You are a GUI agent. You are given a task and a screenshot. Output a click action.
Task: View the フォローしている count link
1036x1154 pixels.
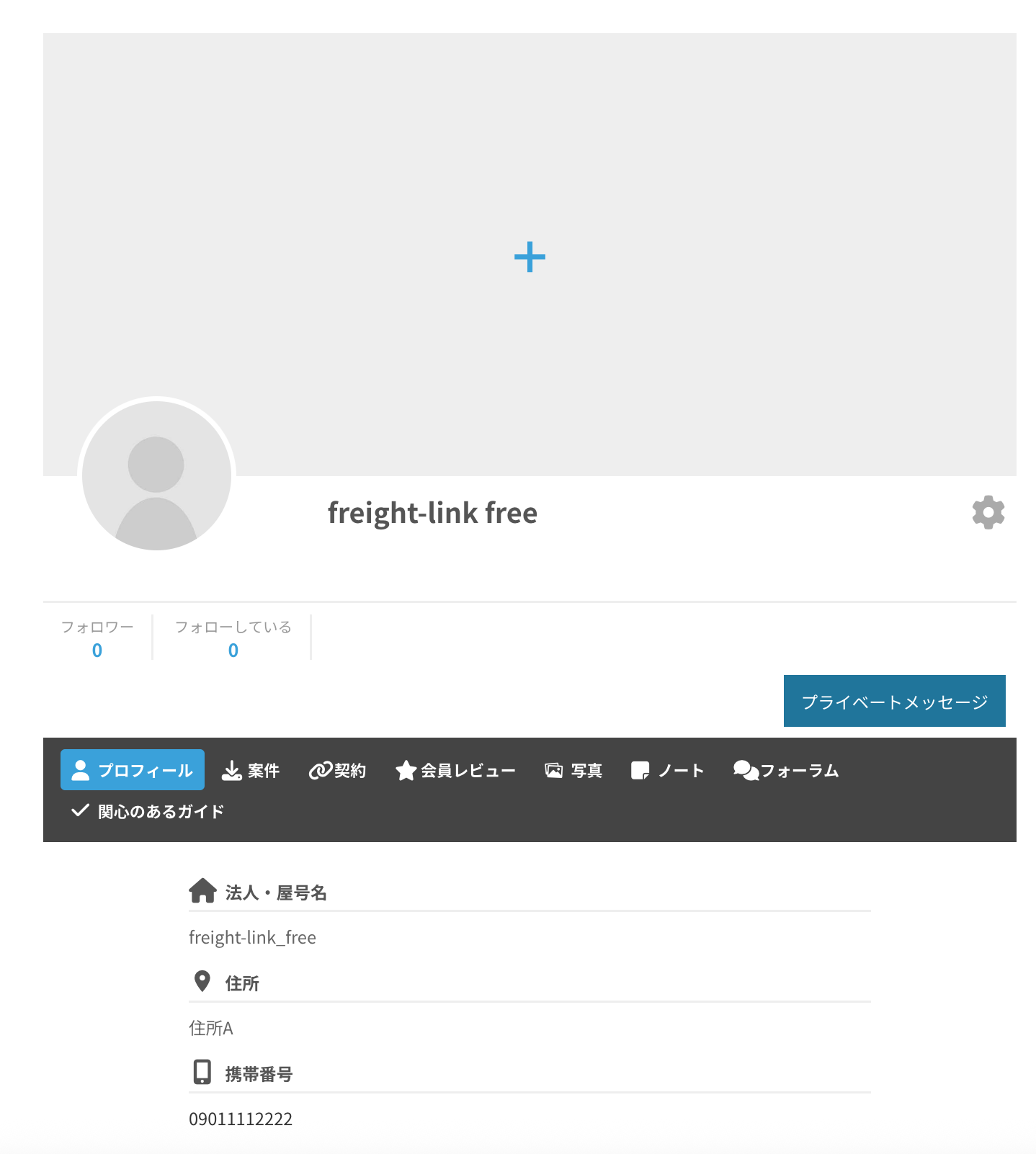(x=233, y=650)
